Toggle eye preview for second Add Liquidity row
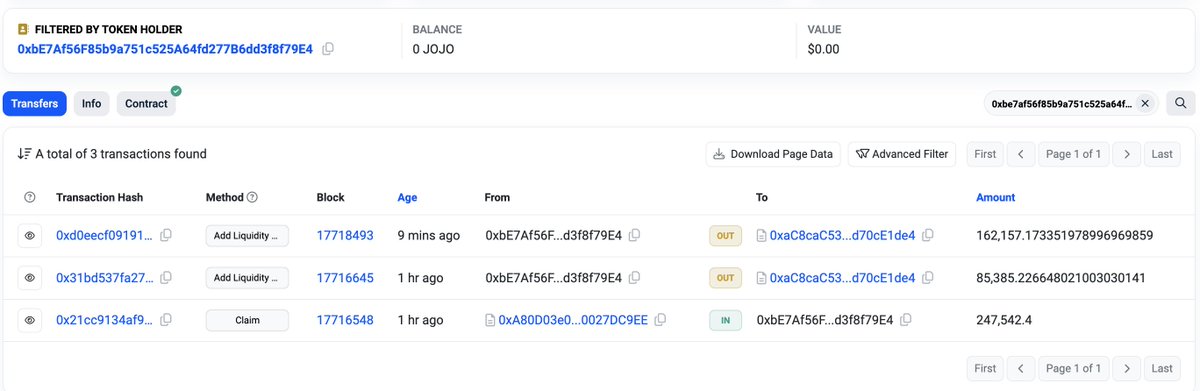Screen dimensions: 1200x391 [x=30, y=278]
